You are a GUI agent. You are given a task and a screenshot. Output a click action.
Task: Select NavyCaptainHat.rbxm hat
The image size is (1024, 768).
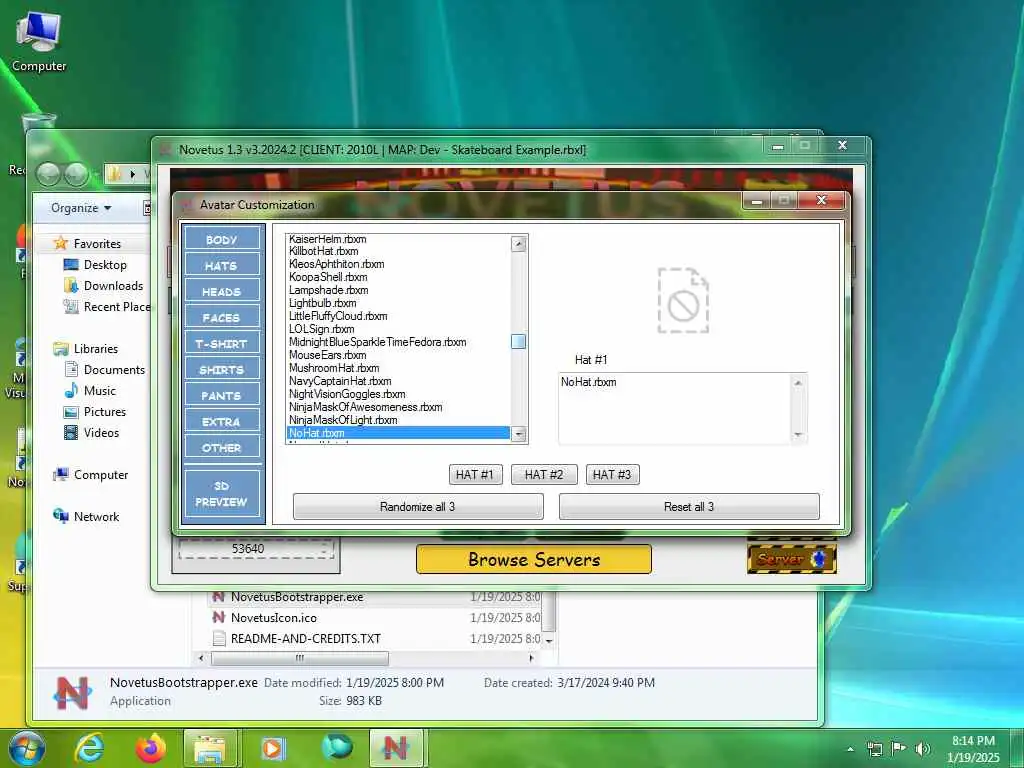(x=398, y=381)
